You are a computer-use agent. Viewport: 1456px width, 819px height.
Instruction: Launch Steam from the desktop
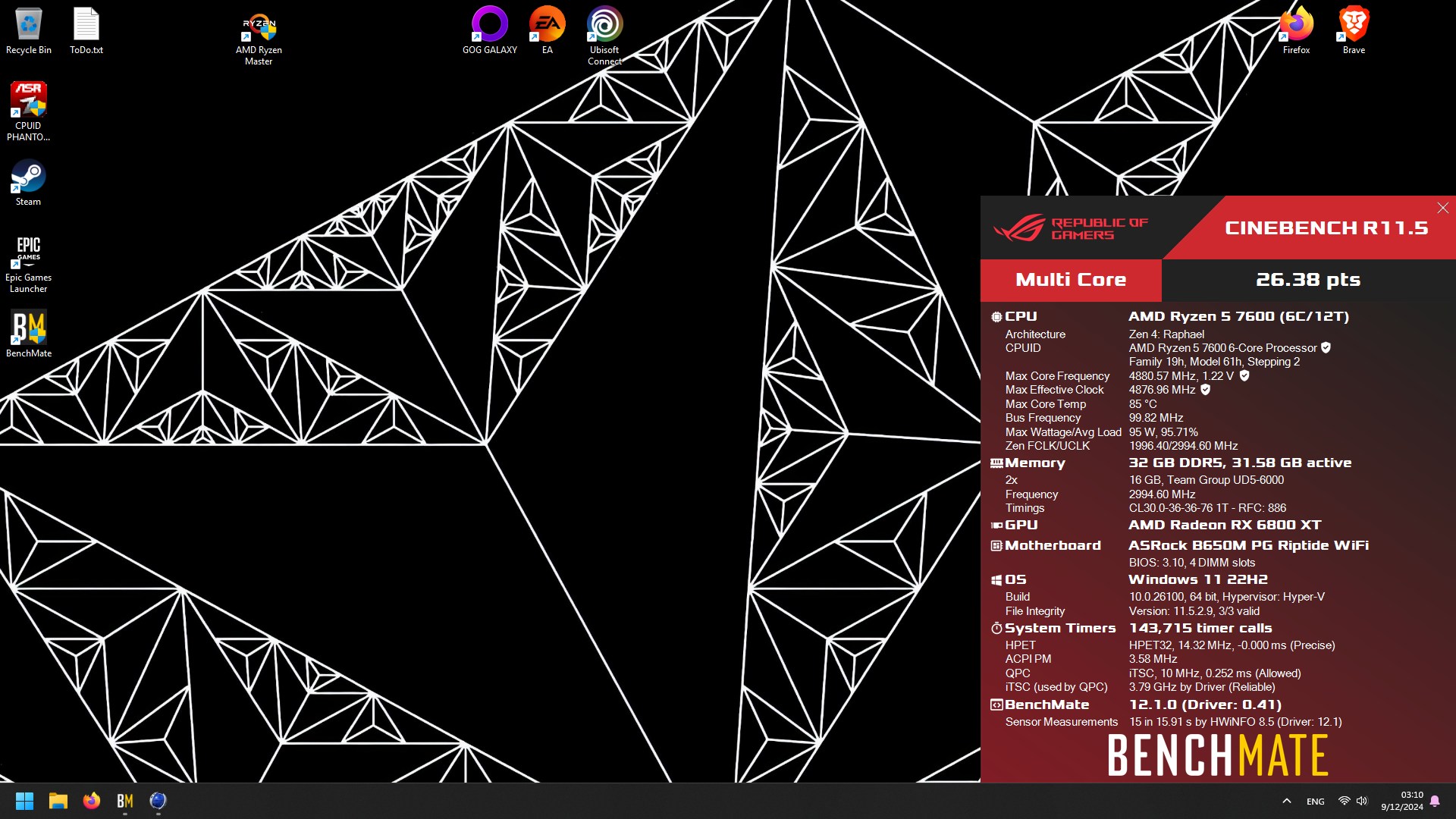pos(28,182)
